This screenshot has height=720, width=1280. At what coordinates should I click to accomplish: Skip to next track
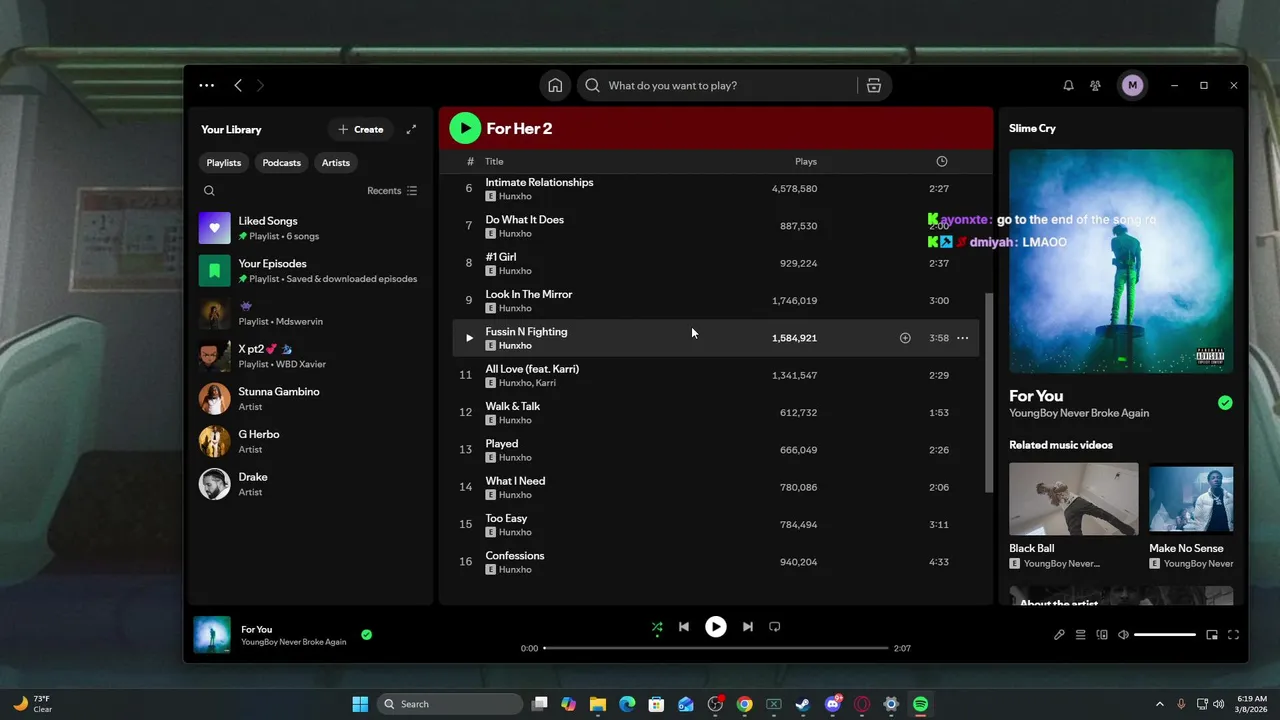point(748,627)
